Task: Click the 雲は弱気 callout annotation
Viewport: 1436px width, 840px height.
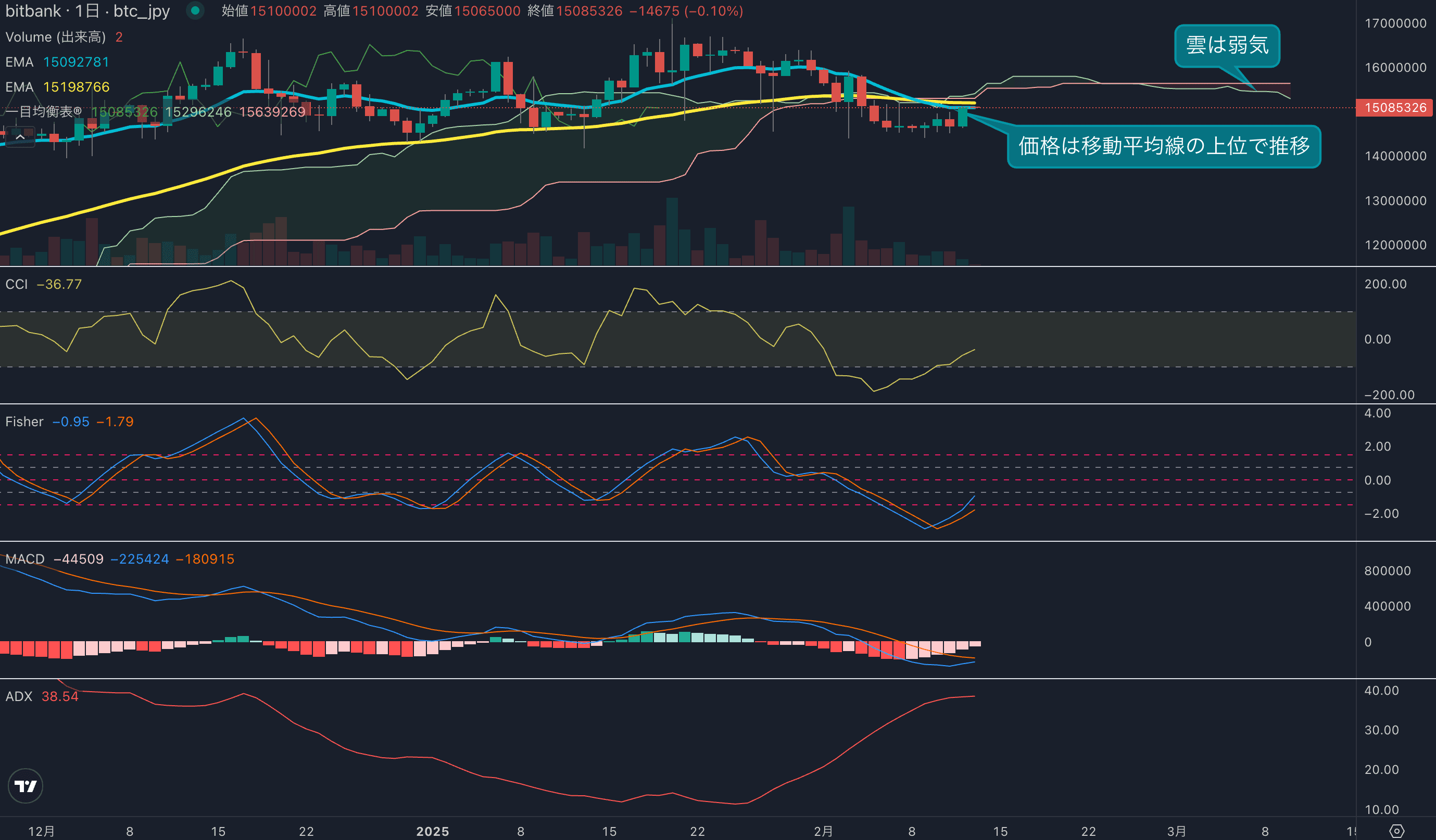Action: (1226, 46)
